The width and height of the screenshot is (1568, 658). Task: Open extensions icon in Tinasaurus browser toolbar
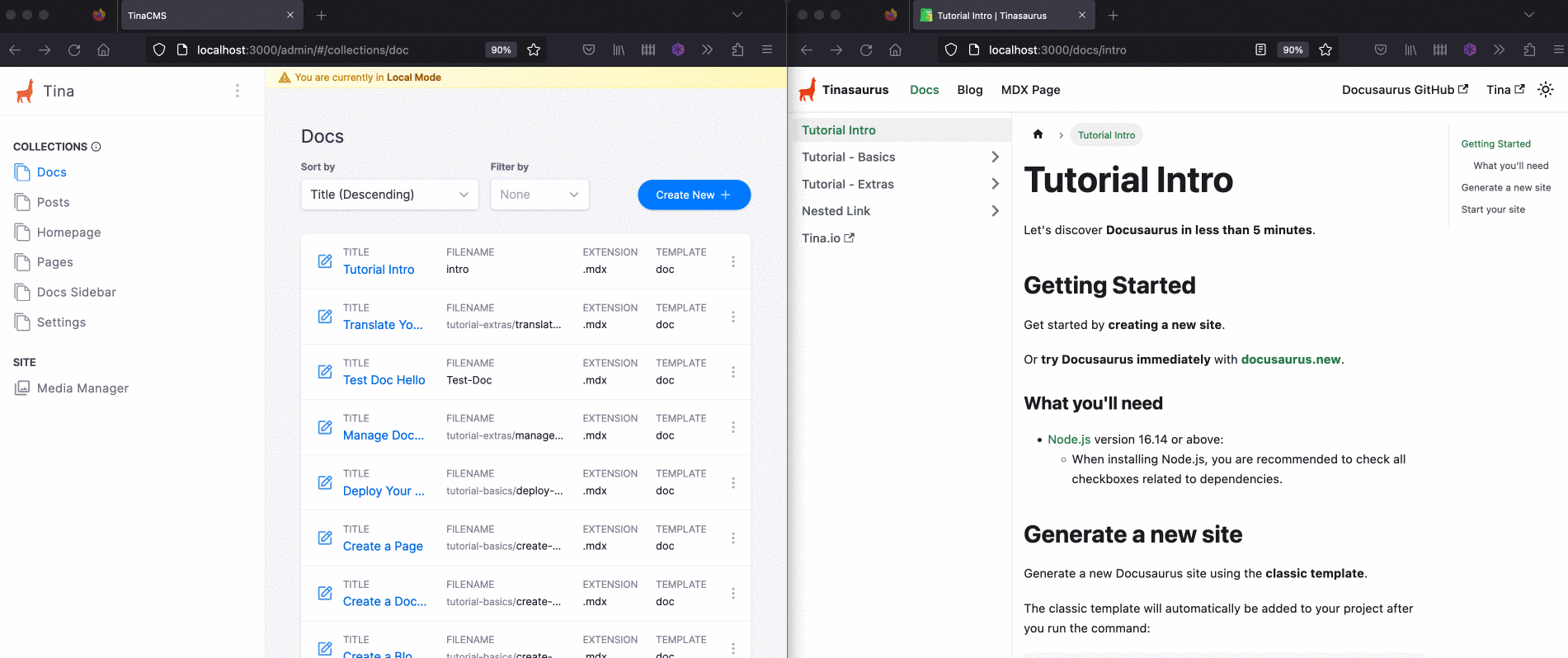pos(1529,50)
